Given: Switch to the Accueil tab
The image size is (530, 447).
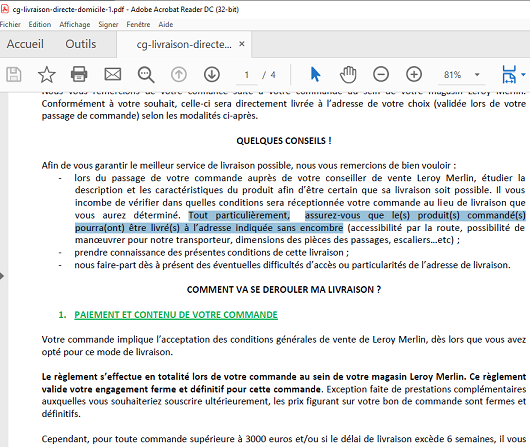Looking at the screenshot, I should [x=25, y=44].
